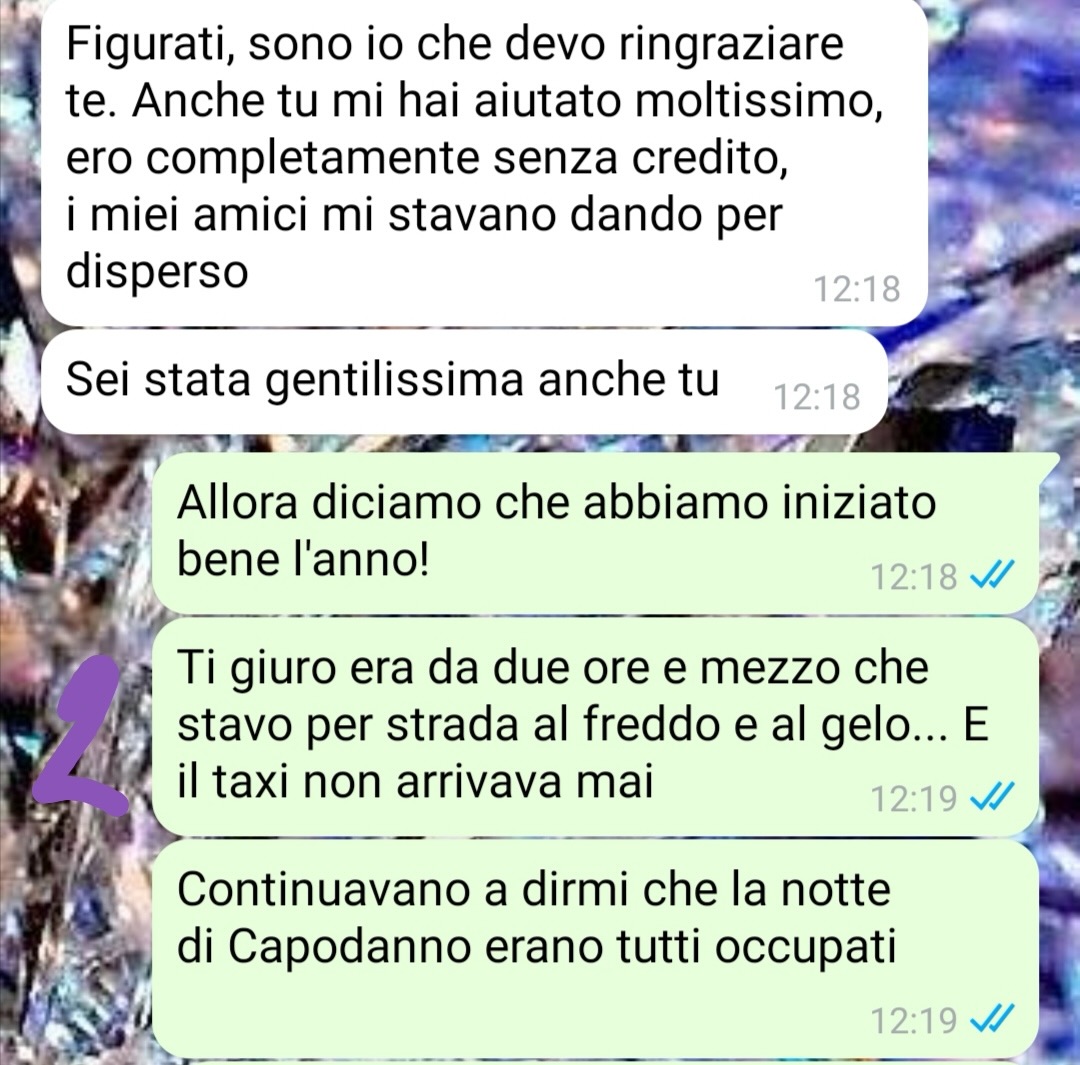
Task: Click the text "ero completamente senza credito"
Action: 426,161
